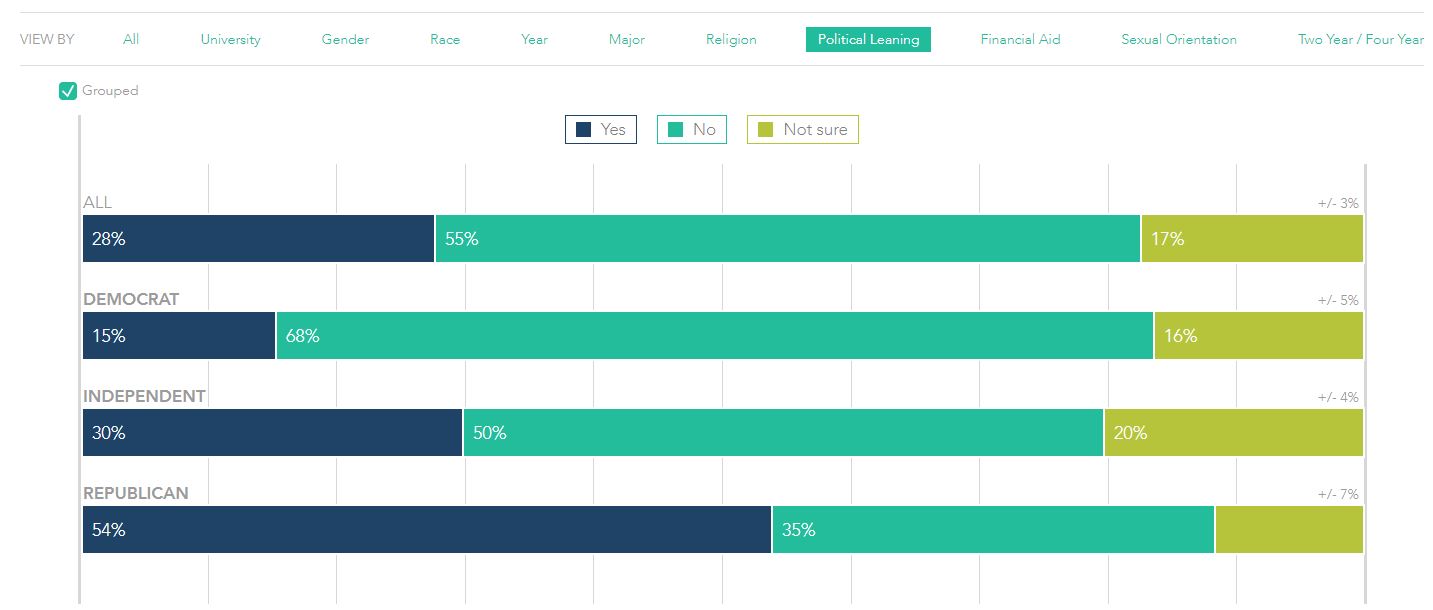Uncheck the Grouped checkbox

point(68,91)
